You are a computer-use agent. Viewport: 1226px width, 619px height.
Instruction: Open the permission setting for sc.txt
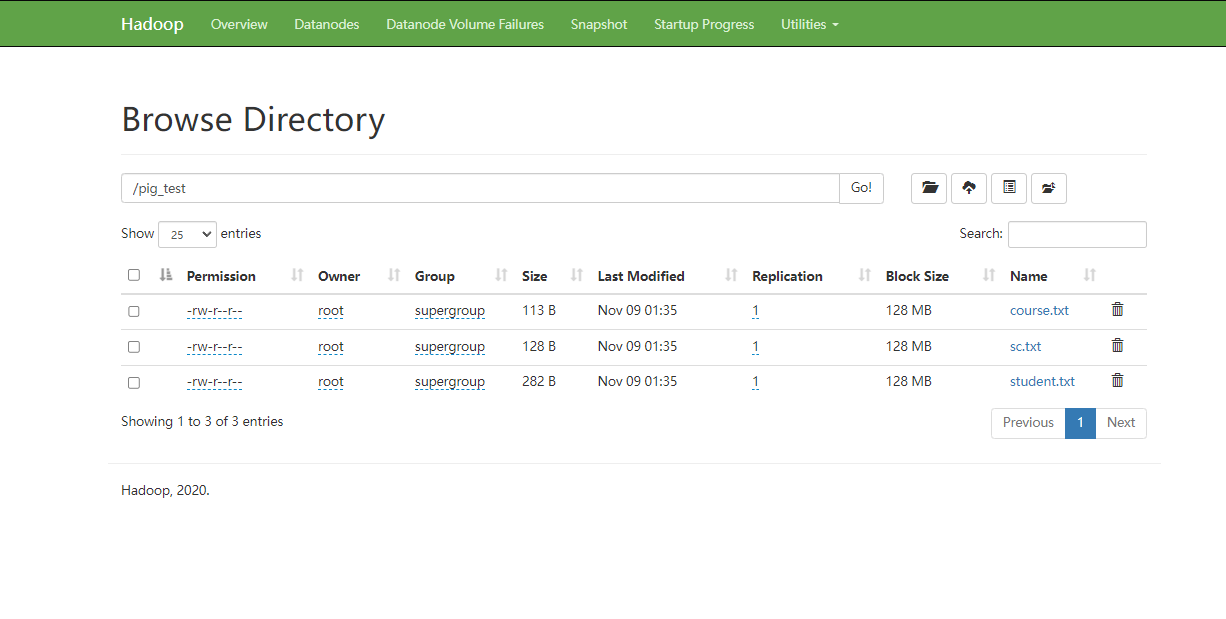(x=214, y=347)
